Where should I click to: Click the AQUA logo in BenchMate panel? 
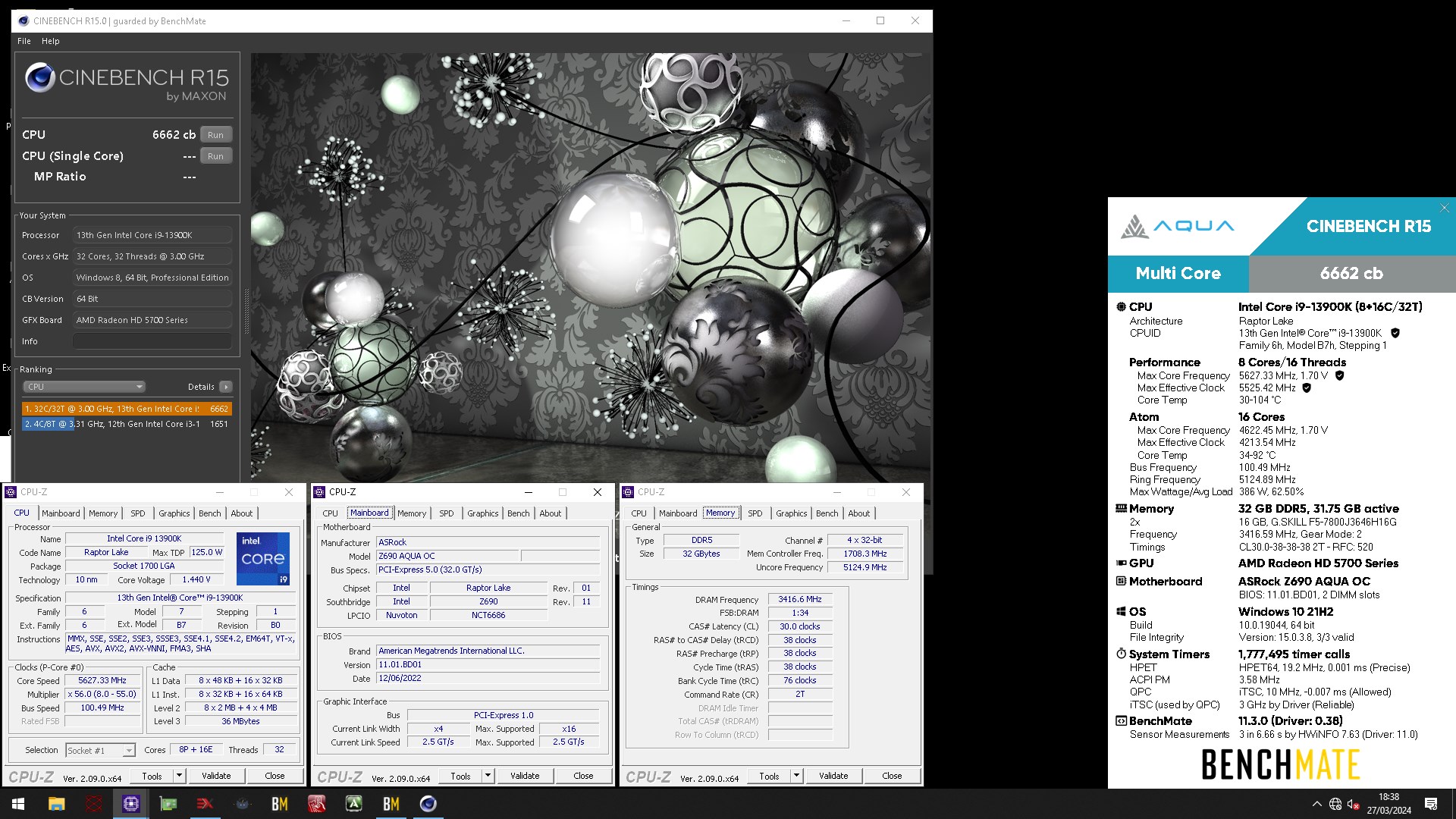click(1178, 226)
